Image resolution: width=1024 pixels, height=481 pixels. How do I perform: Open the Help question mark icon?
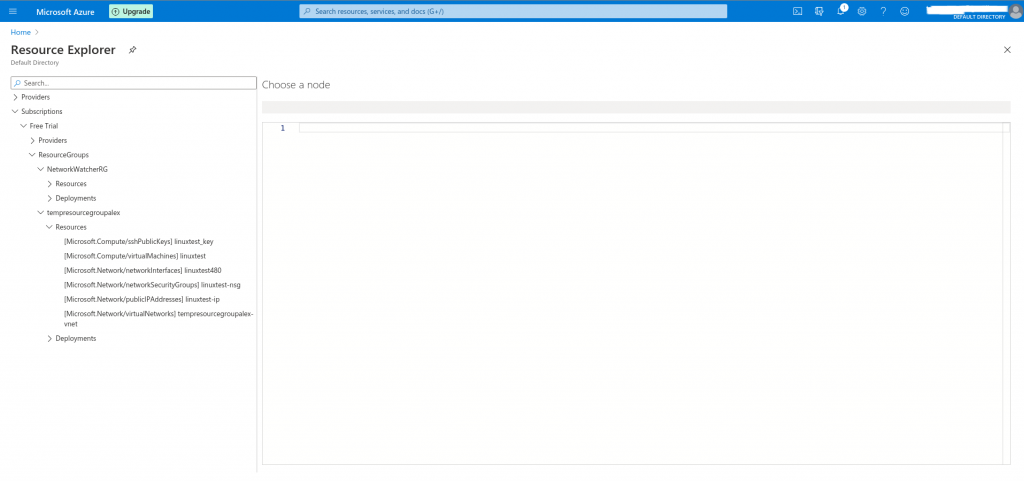click(883, 11)
